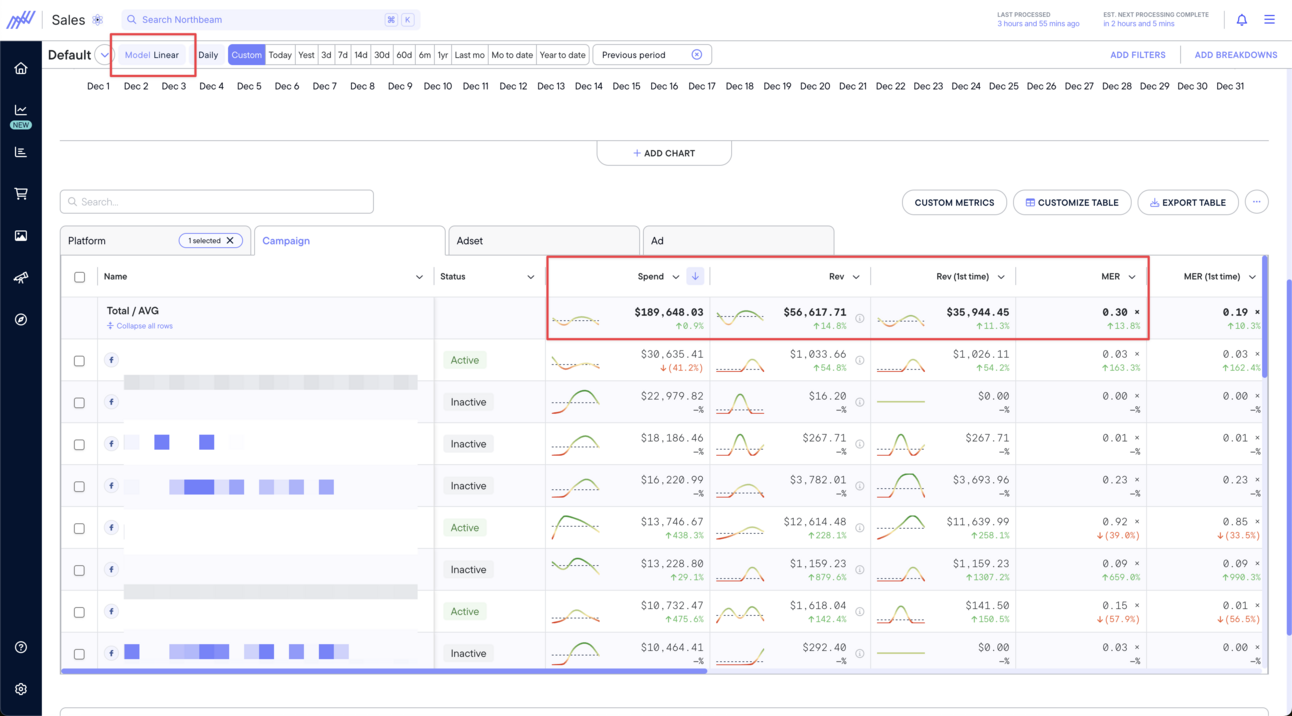
Task: Check the row with spend $16,220.99
Action: pyautogui.click(x=79, y=487)
